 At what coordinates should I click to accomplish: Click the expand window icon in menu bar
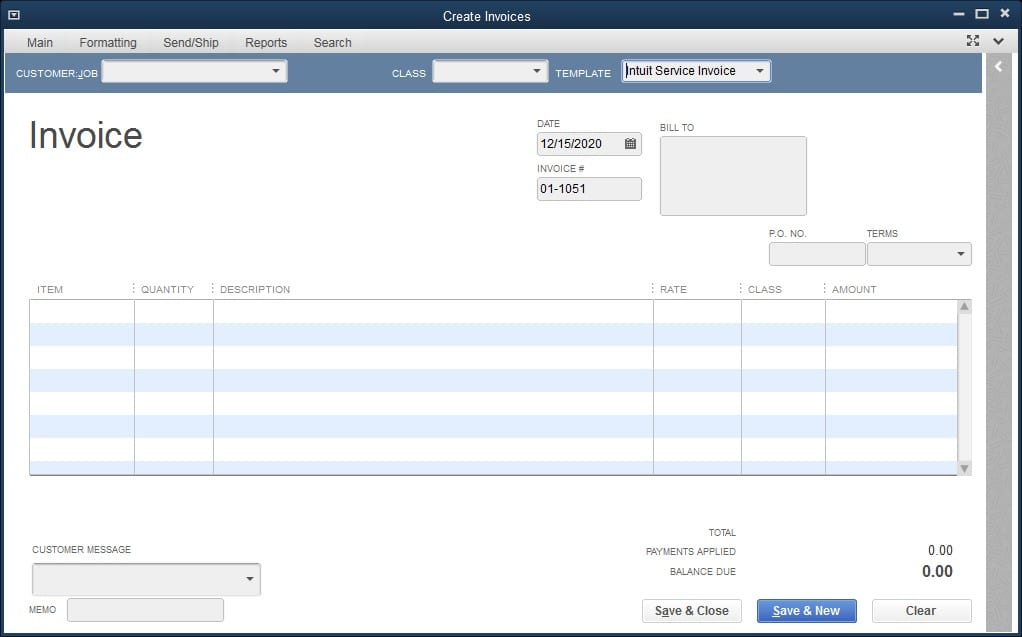pos(973,41)
